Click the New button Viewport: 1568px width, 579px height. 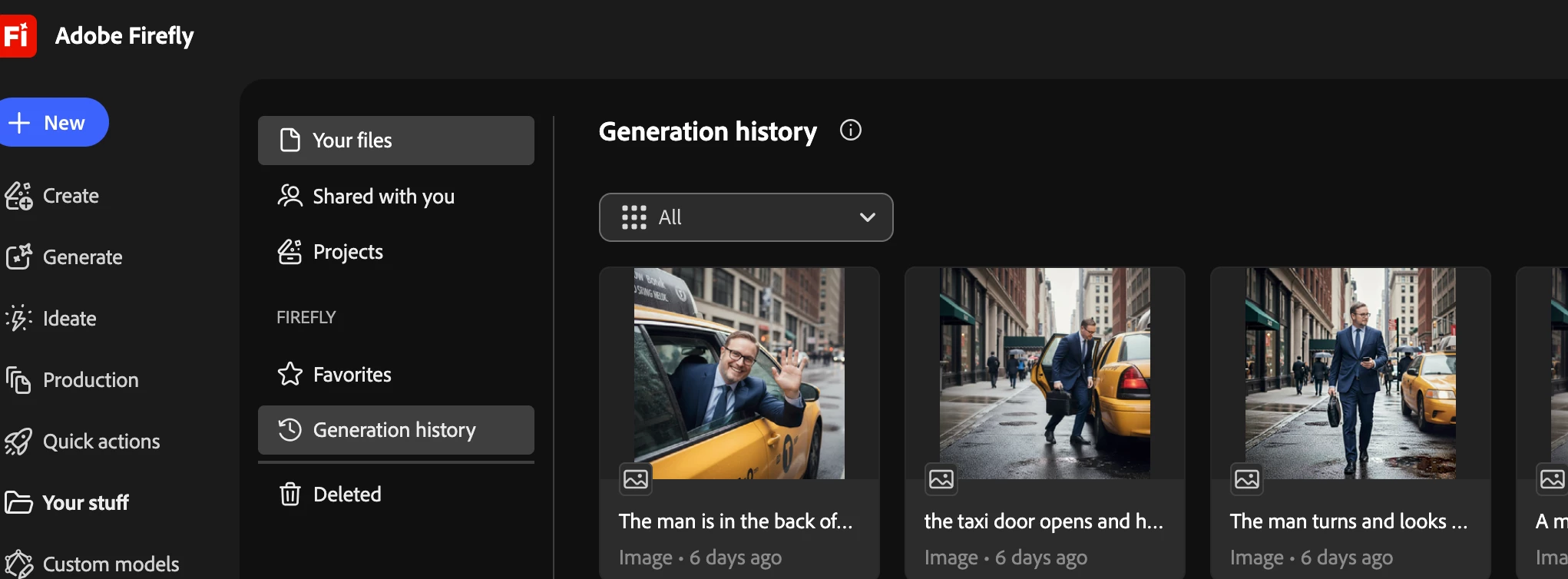(x=52, y=122)
